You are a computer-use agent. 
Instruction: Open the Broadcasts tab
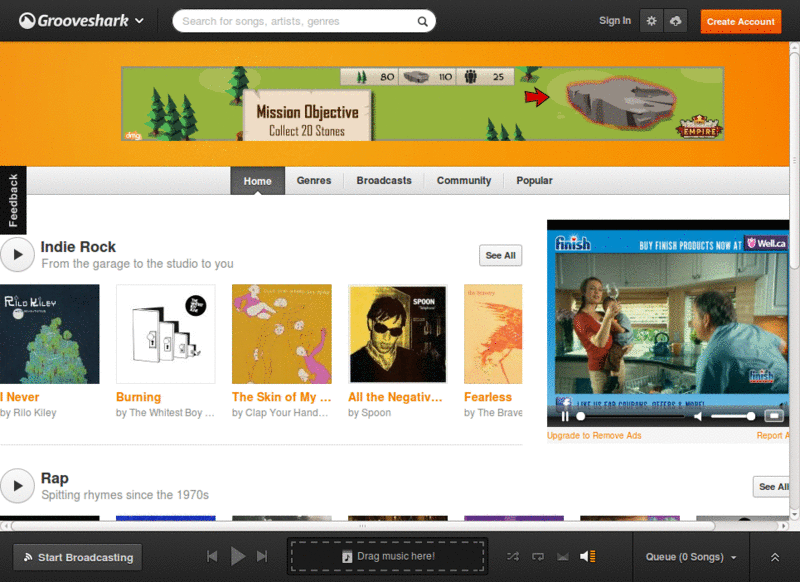(384, 181)
